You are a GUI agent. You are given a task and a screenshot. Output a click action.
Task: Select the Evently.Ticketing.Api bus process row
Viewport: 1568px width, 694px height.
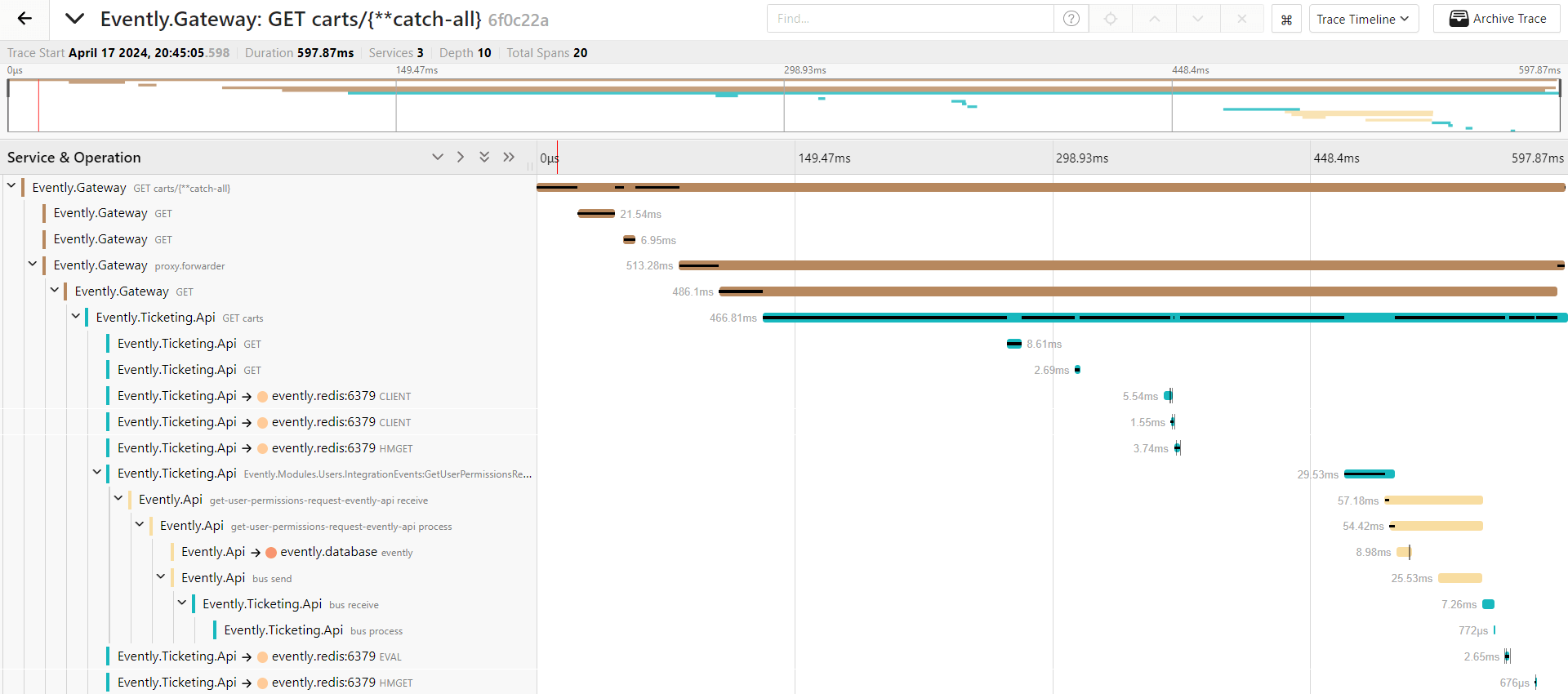(375, 630)
